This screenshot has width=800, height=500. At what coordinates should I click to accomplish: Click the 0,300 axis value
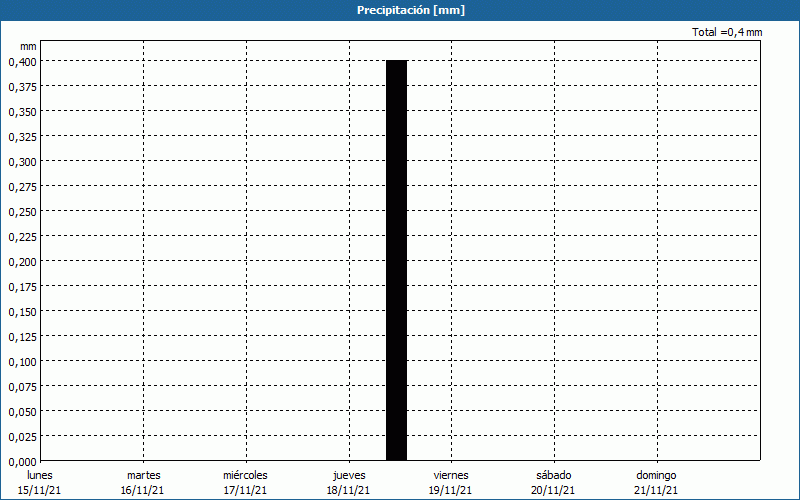pos(22,162)
